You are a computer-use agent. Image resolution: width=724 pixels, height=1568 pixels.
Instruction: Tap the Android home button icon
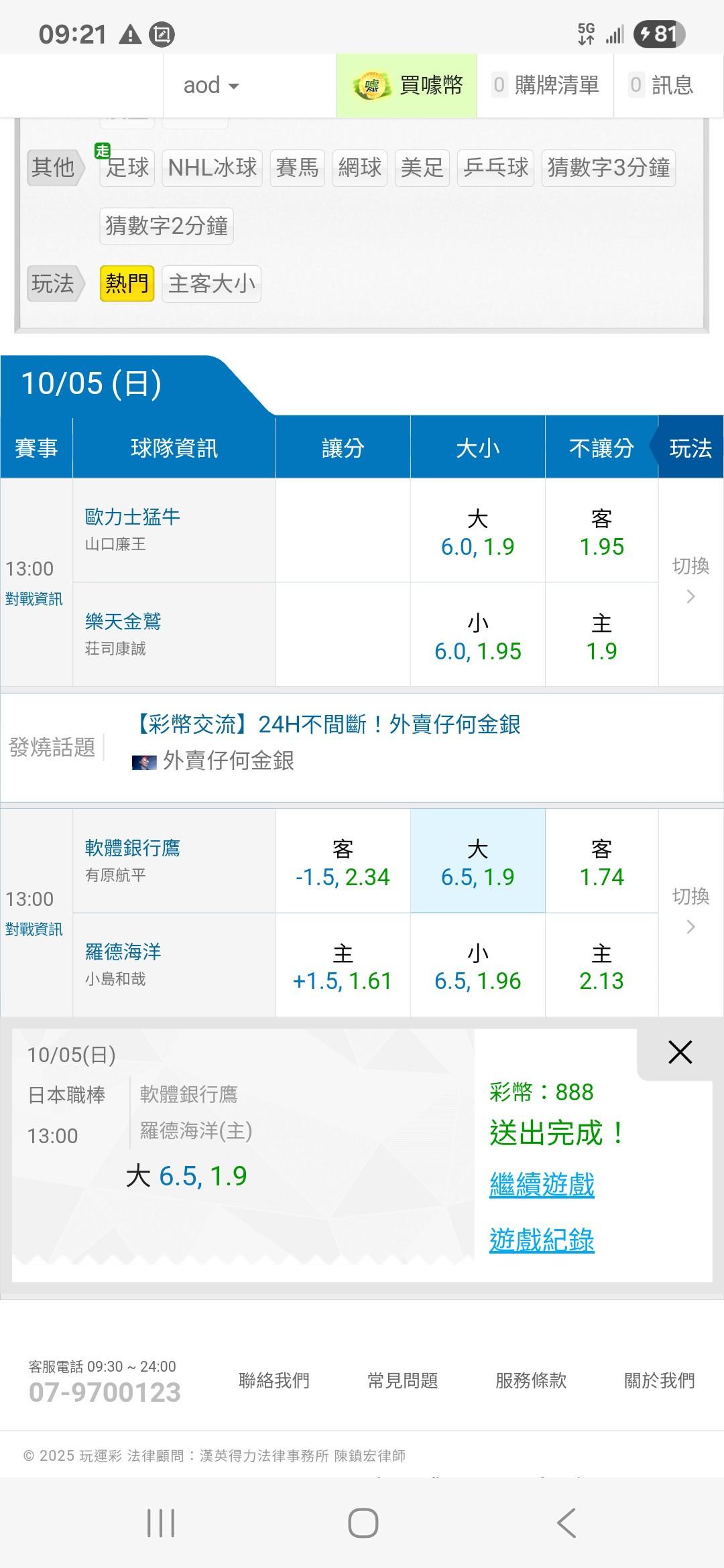tap(363, 1523)
